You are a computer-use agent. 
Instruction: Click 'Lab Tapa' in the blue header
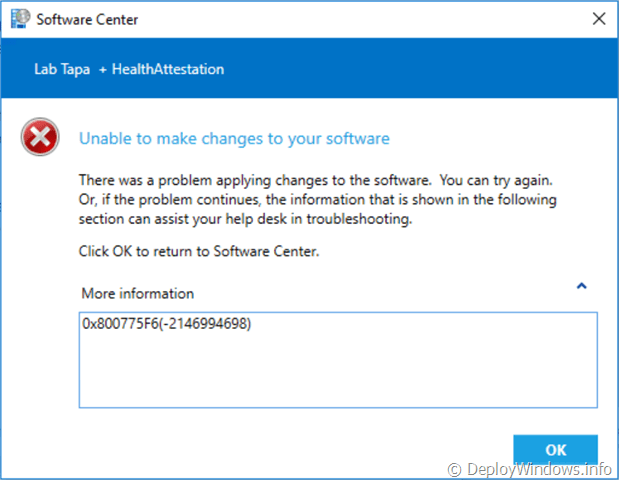click(62, 69)
